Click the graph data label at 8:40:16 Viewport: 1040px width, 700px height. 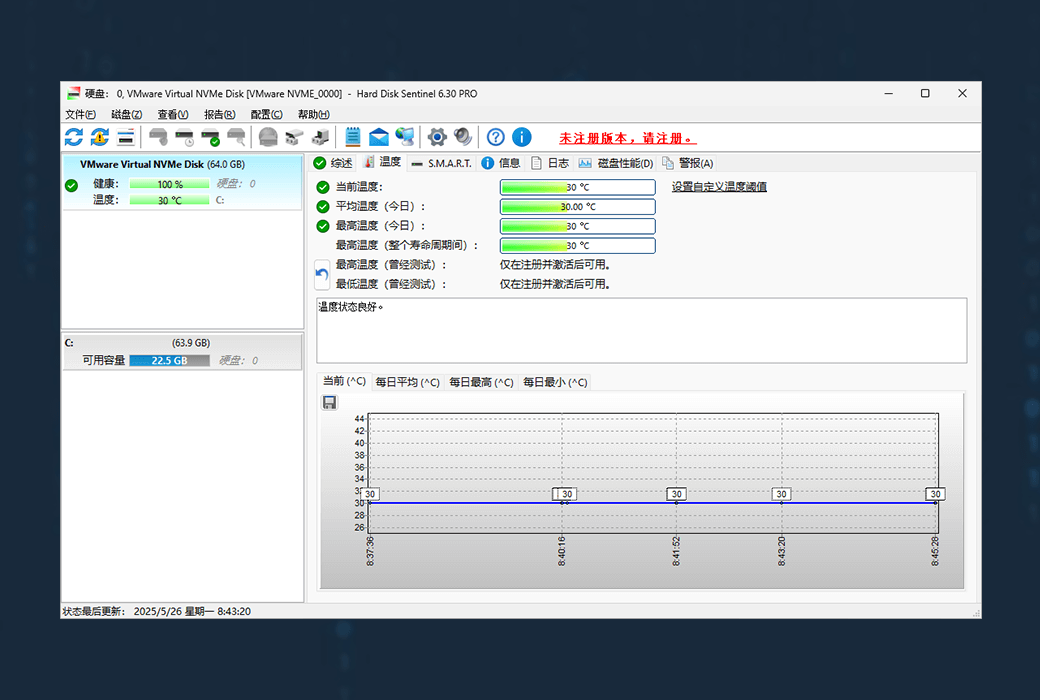[x=564, y=494]
